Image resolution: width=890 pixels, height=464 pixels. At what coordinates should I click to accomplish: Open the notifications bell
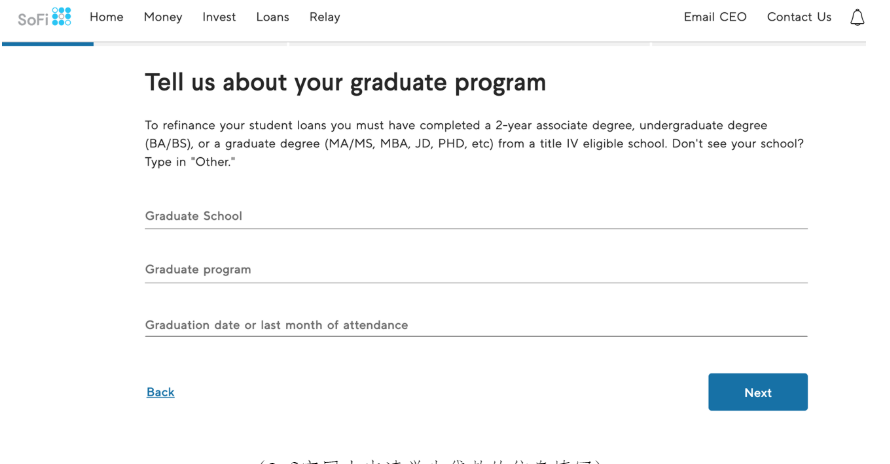point(857,17)
